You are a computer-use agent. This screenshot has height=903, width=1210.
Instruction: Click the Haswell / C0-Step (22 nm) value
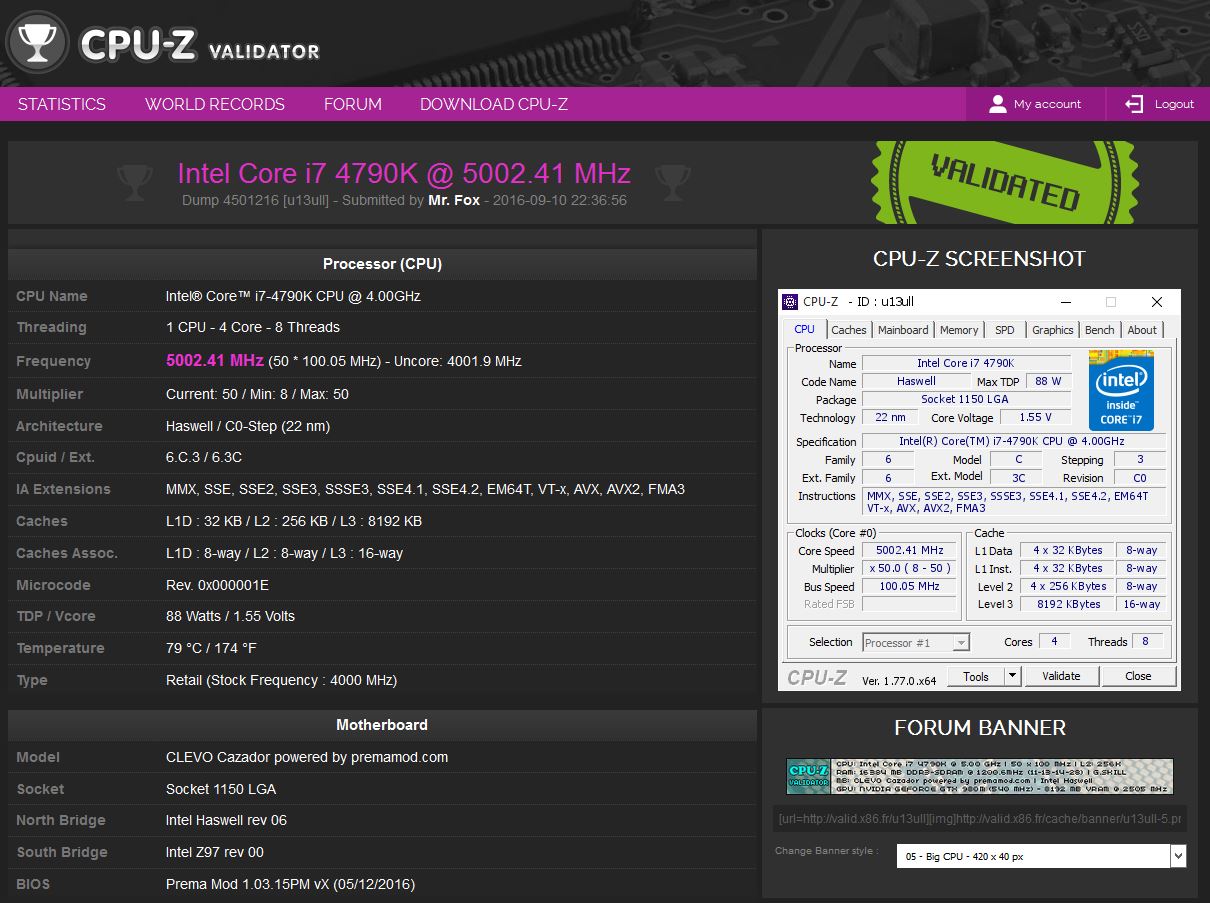[248, 426]
